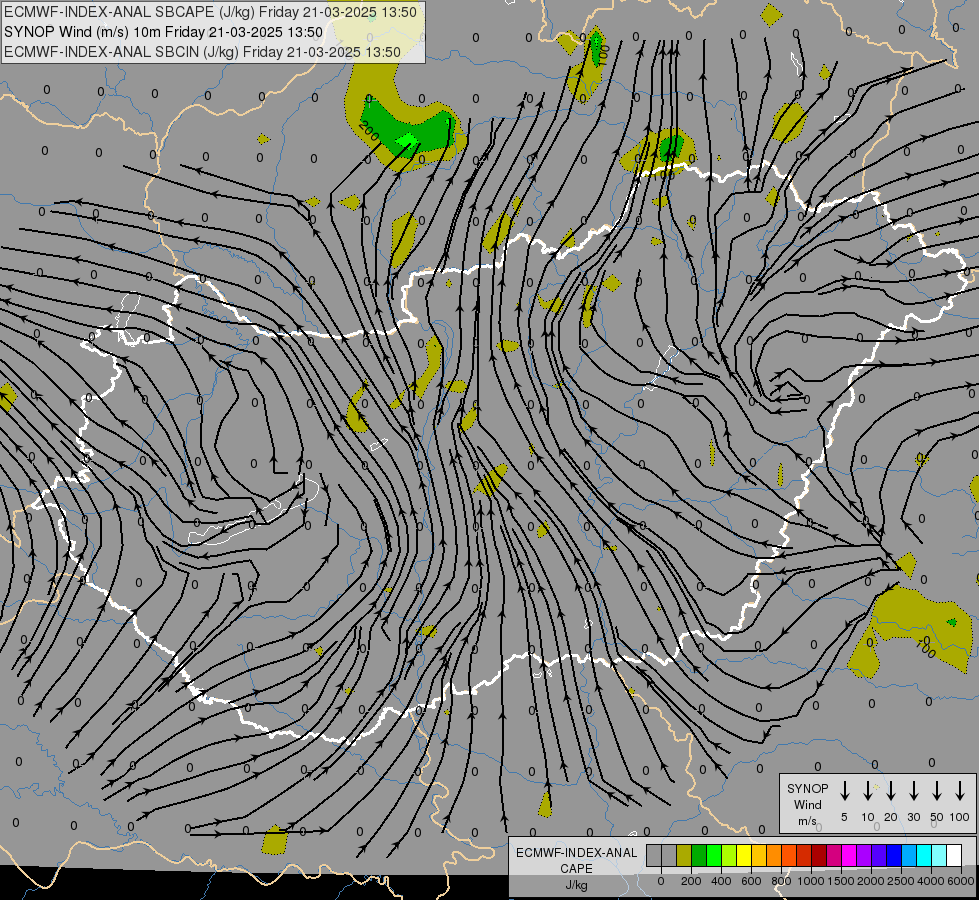Pick the pure blue CAPE legend swatch
Screen dimensions: 979x900
coord(893,855)
